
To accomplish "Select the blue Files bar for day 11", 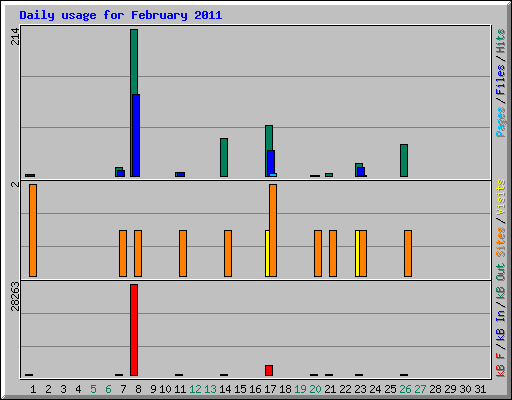I will pos(181,174).
